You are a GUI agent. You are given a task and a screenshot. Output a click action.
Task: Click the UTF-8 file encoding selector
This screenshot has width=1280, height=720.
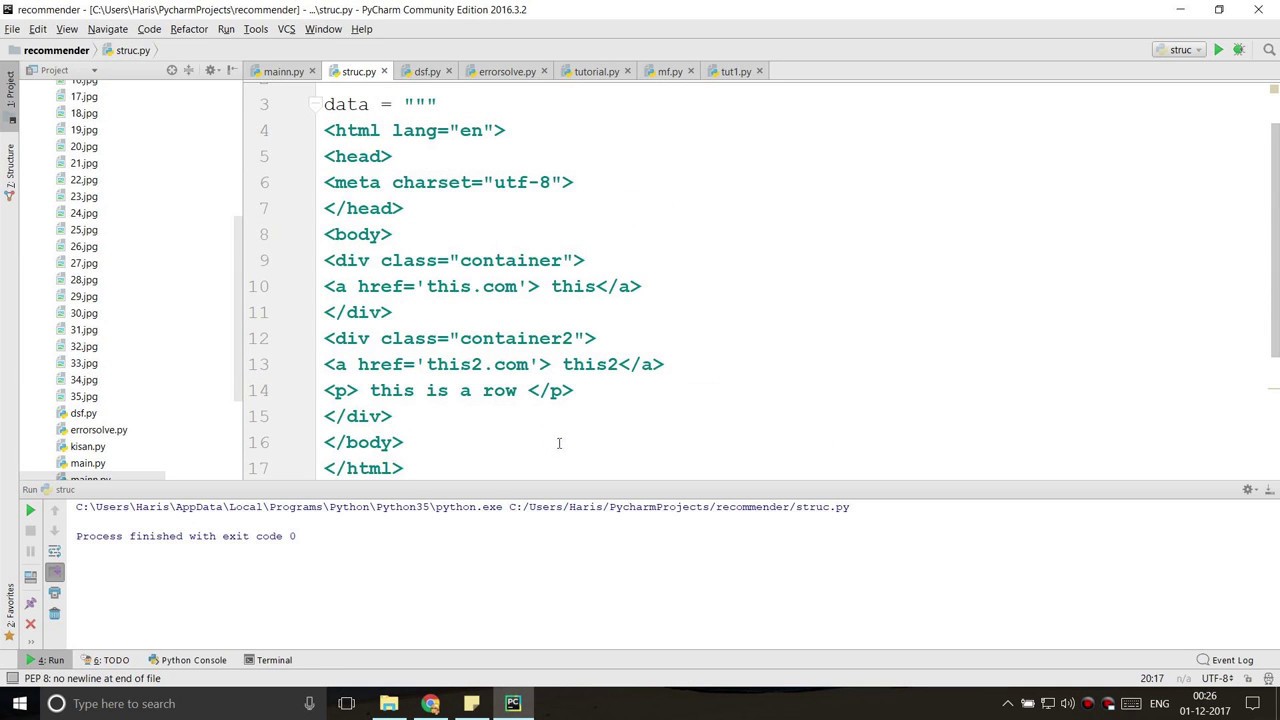point(1217,678)
